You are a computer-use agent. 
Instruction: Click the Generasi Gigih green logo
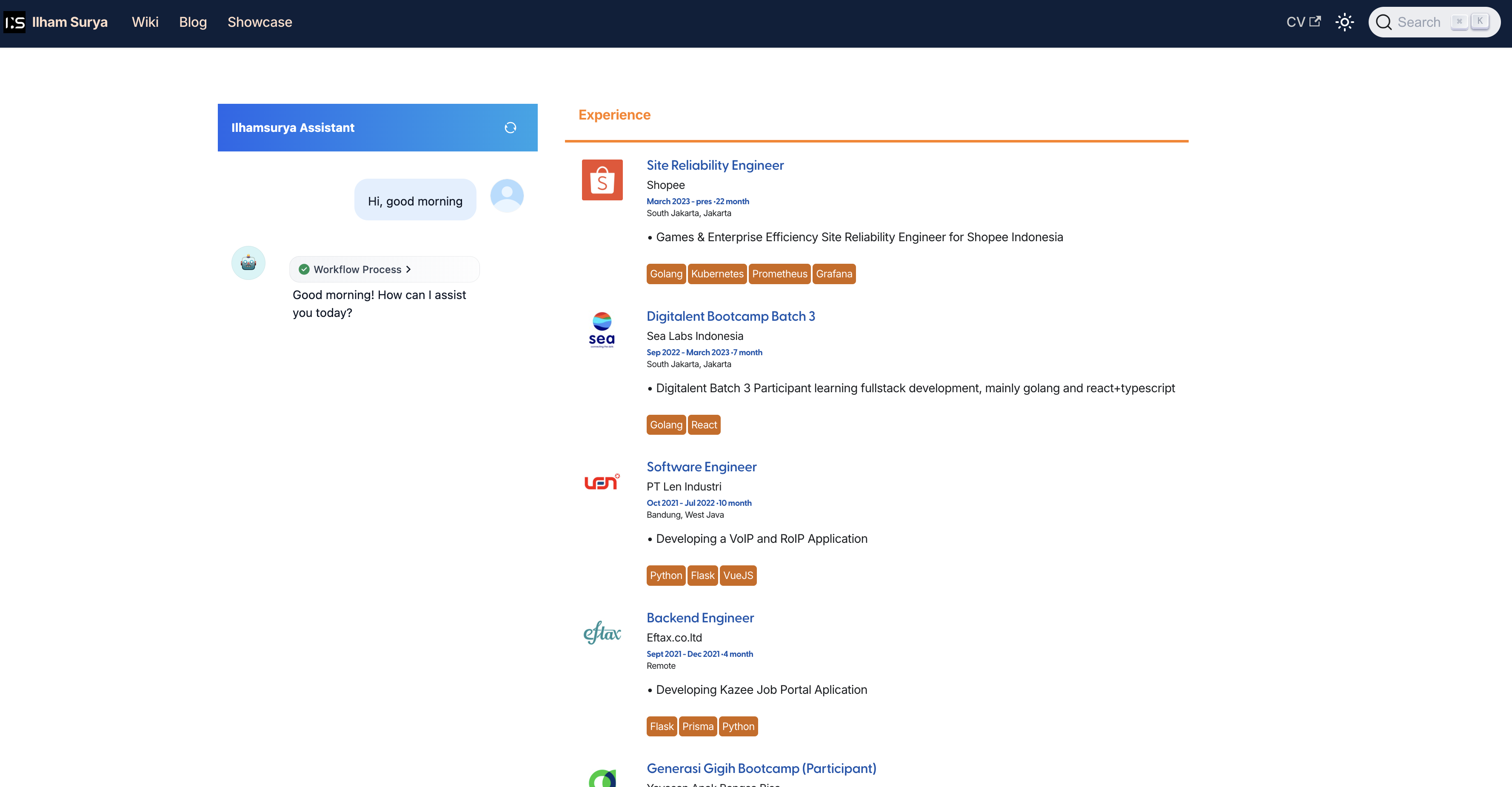[602, 778]
